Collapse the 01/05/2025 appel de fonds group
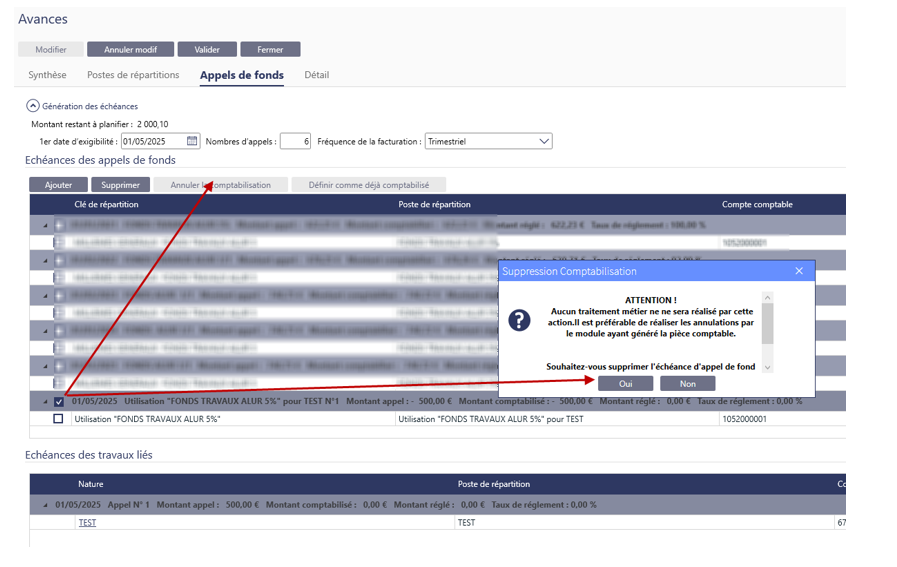 [45, 402]
